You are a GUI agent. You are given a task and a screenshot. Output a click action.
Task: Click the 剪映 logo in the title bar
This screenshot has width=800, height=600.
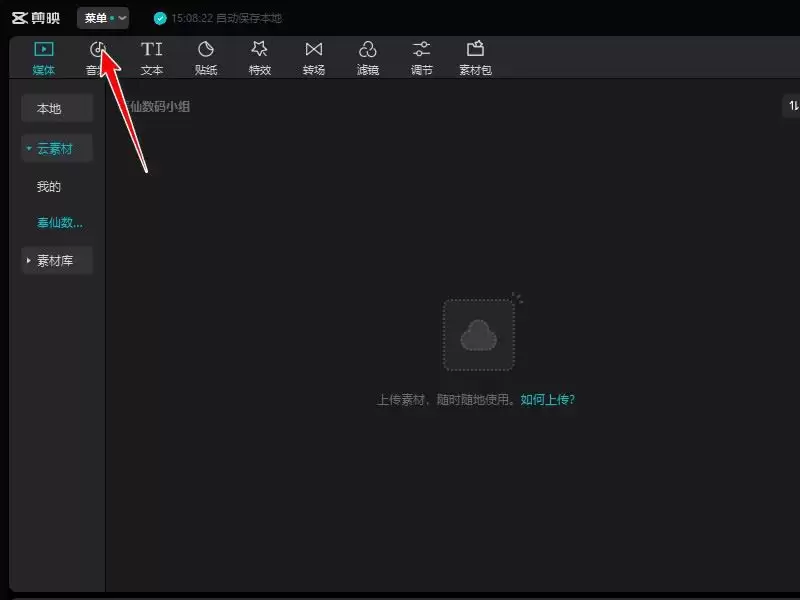click(x=36, y=18)
